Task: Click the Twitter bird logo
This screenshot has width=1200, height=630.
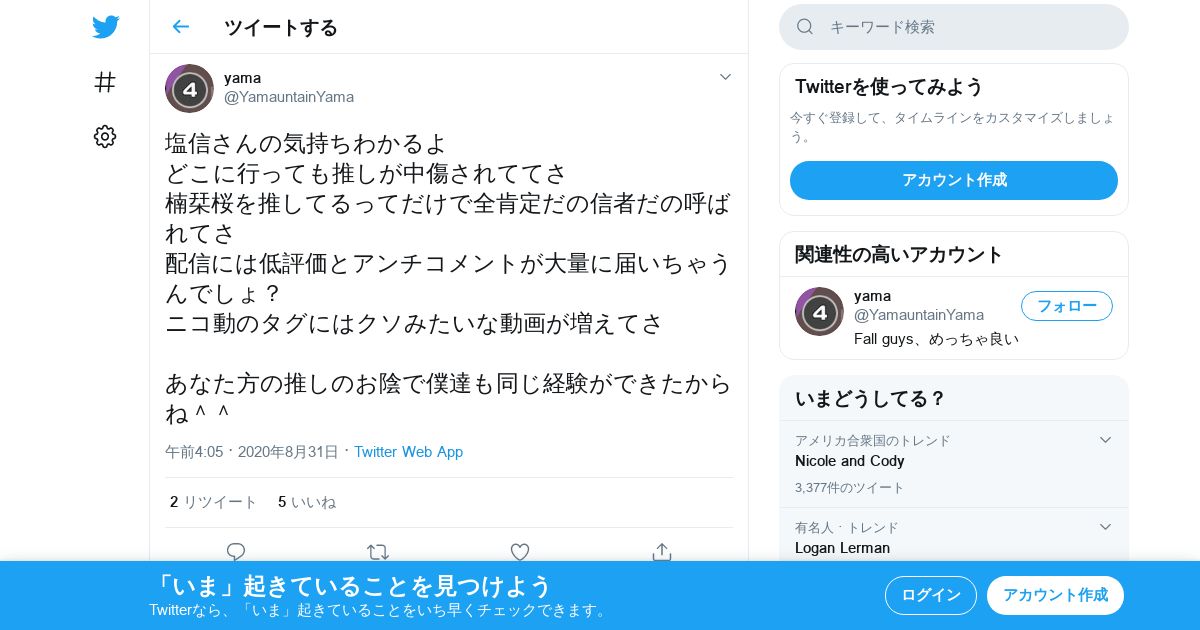Action: tap(105, 27)
